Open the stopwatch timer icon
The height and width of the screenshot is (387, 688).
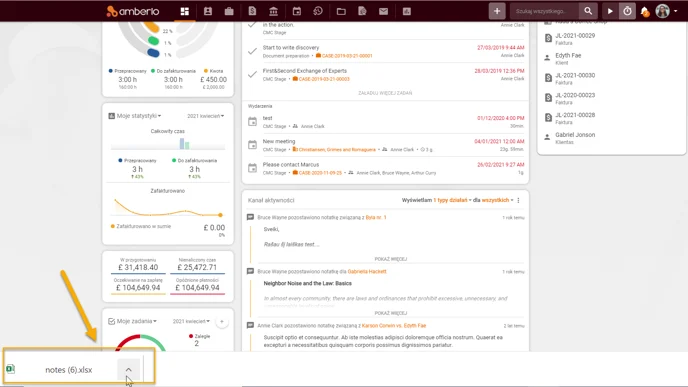(x=627, y=11)
